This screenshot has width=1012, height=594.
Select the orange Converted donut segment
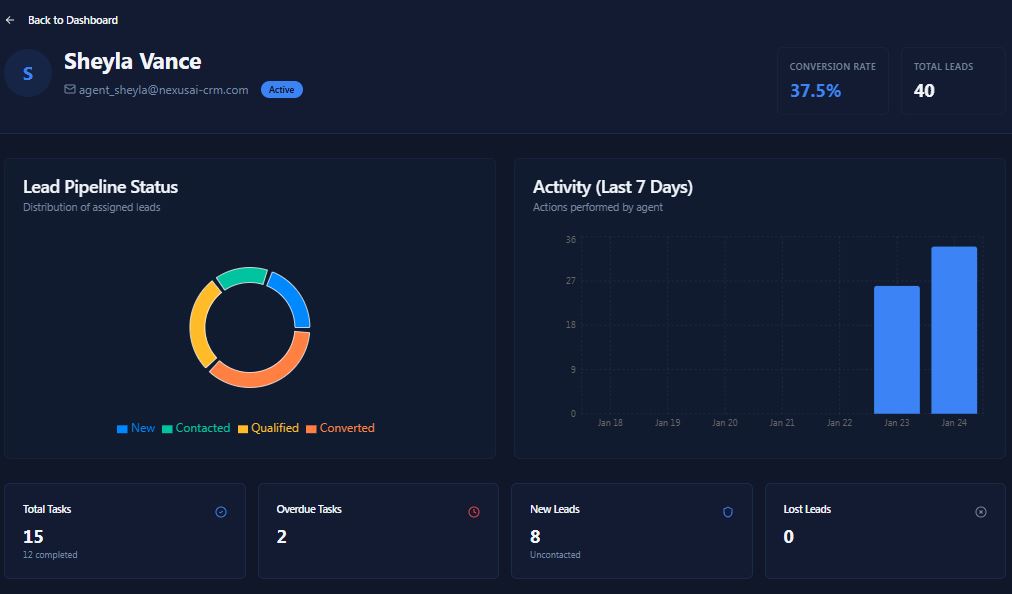point(265,370)
